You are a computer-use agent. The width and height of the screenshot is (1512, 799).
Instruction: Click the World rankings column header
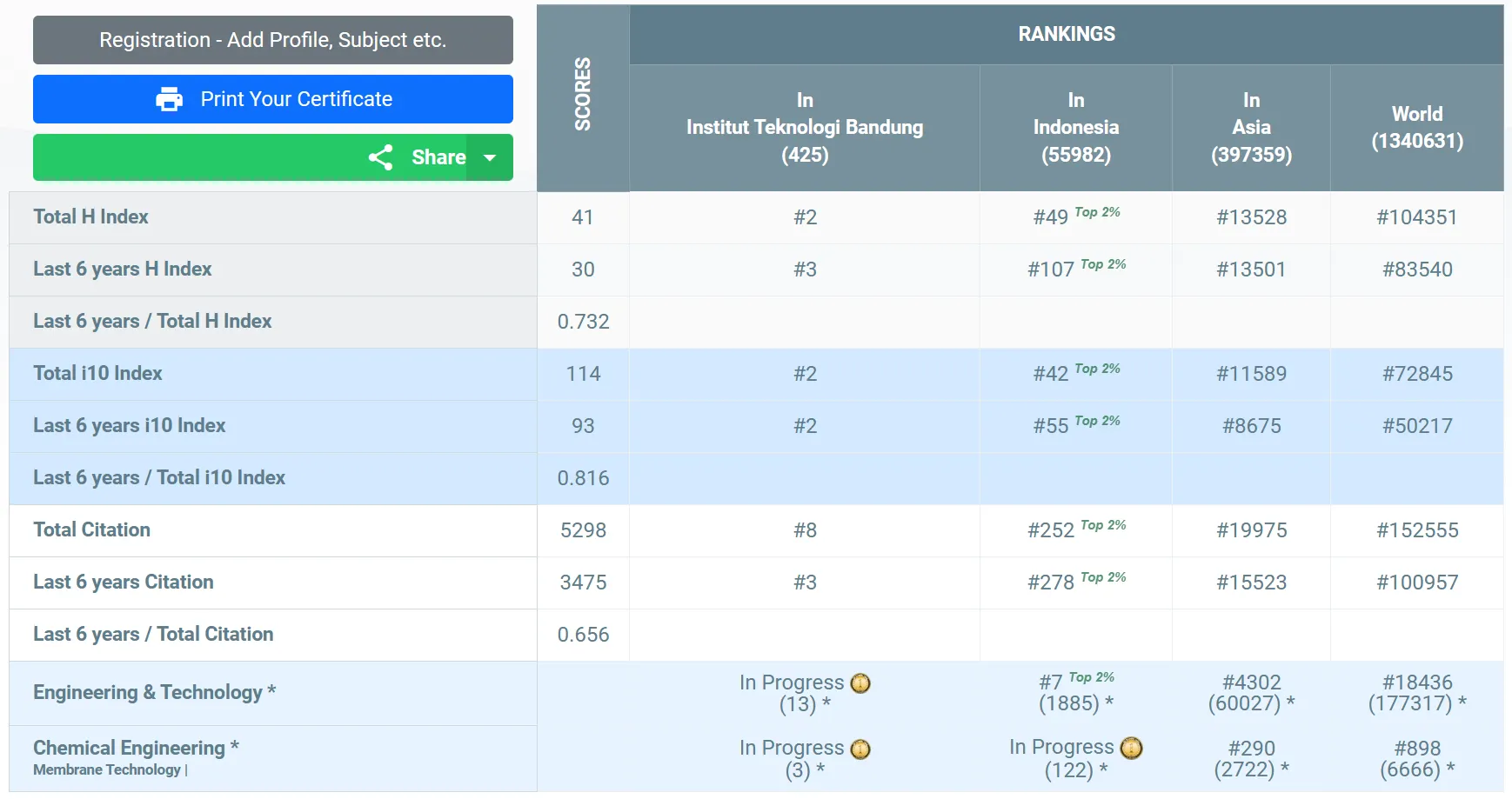point(1416,127)
